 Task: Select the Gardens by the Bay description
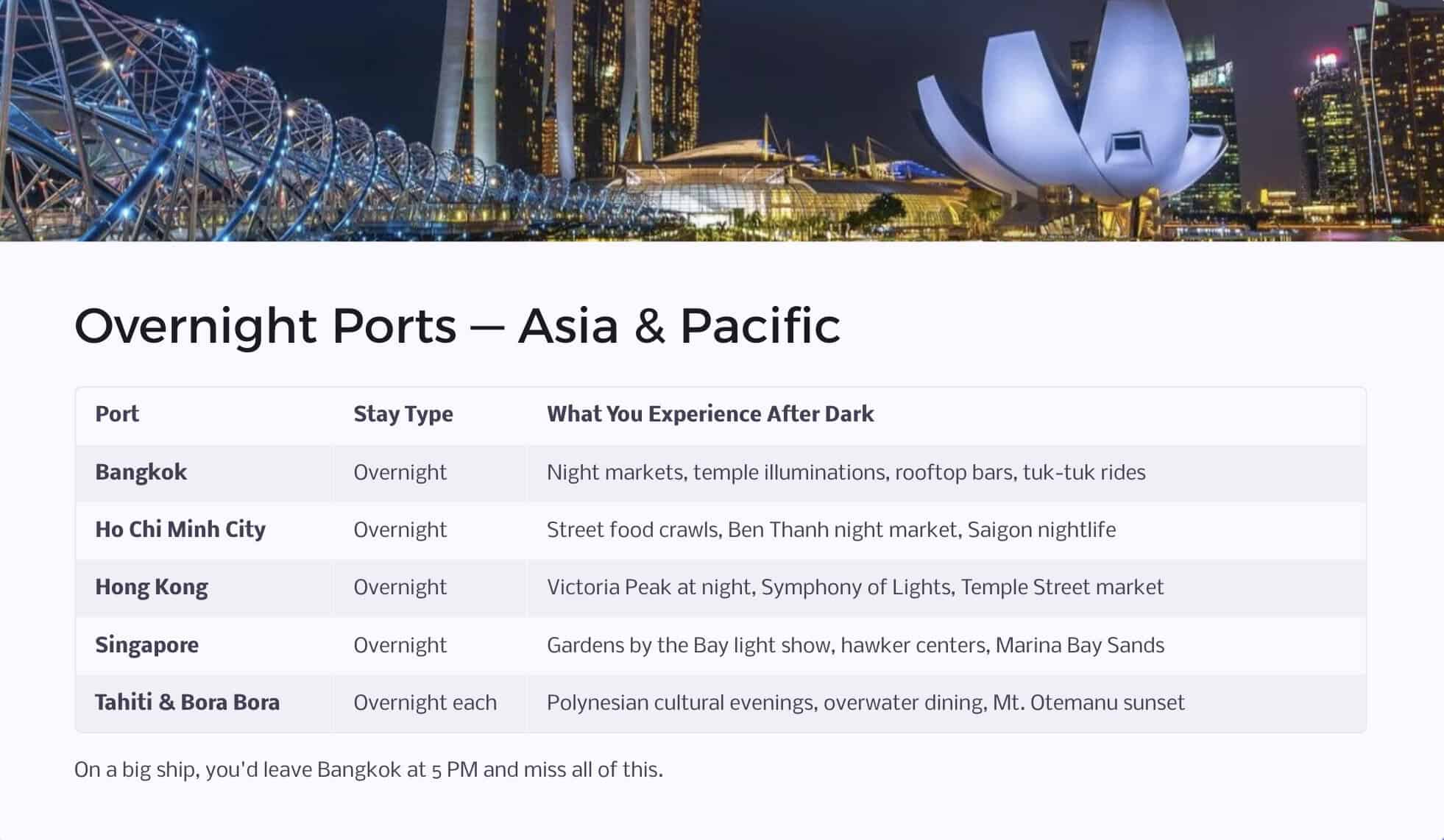[855, 645]
